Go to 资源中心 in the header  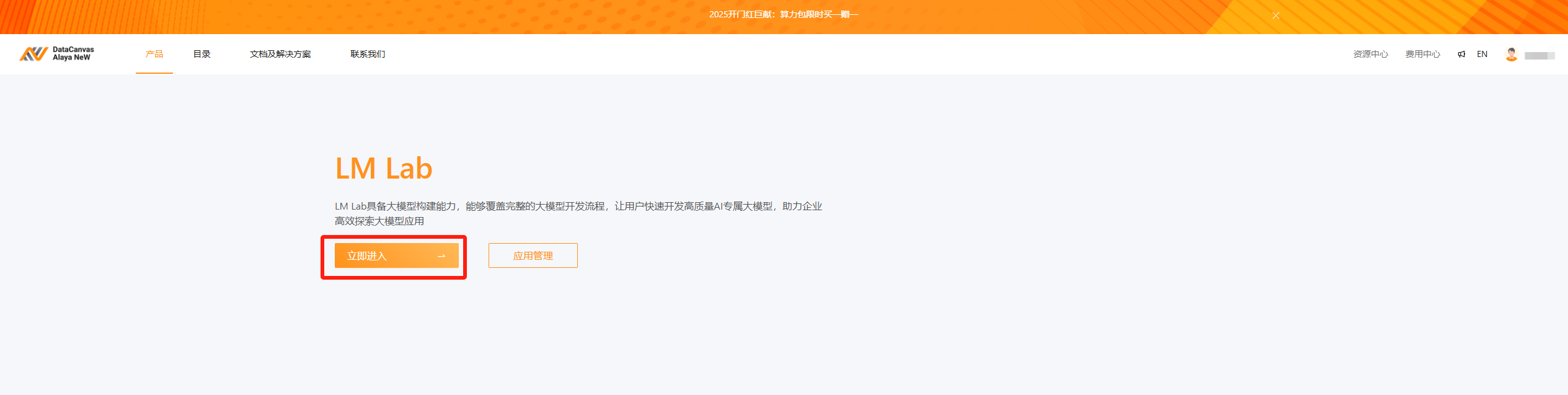coord(1370,54)
